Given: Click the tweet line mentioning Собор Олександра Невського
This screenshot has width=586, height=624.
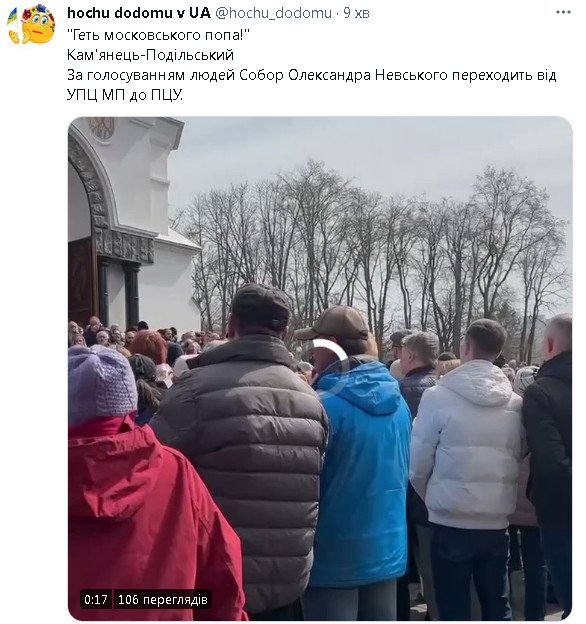Looking at the screenshot, I should click(311, 75).
